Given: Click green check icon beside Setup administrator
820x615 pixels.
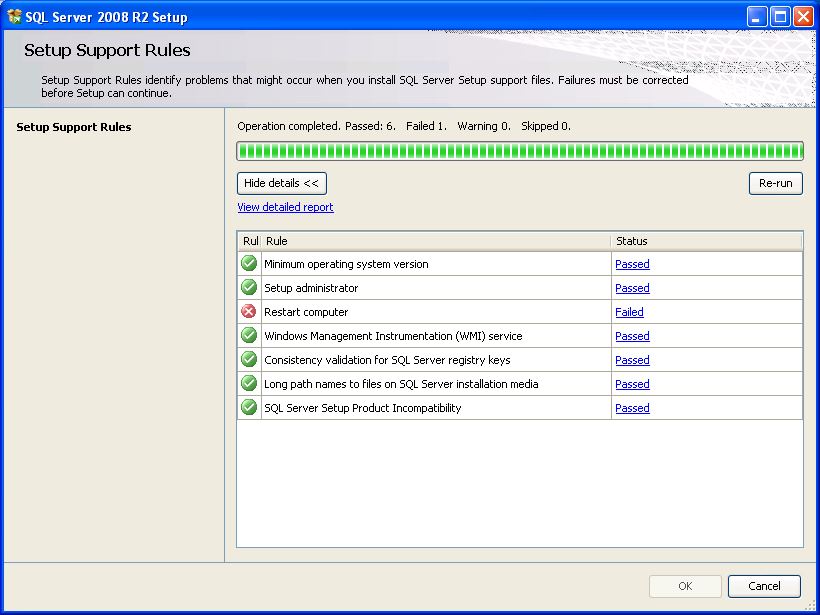Looking at the screenshot, I should 249,288.
